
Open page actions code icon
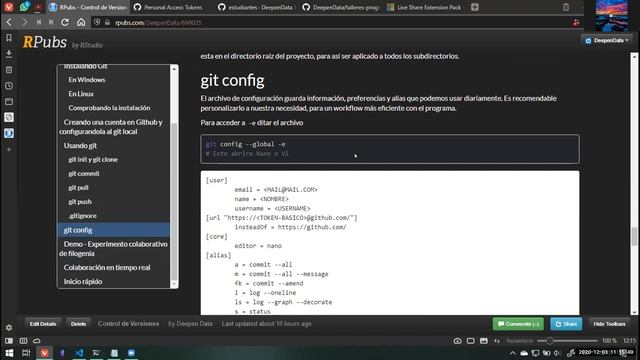click(x=497, y=340)
